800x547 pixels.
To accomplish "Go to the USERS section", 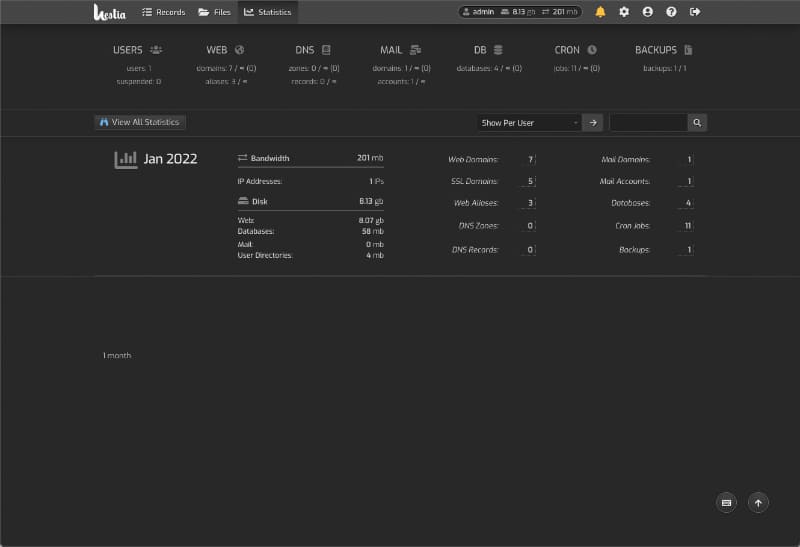I will (x=128, y=50).
